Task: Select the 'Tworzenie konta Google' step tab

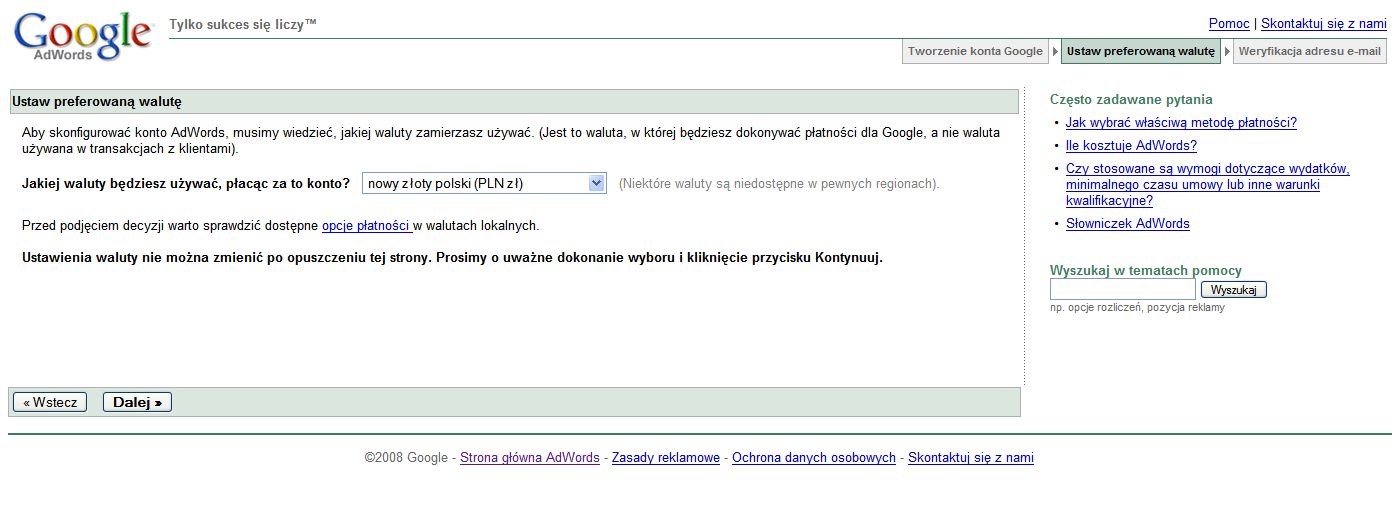Action: pyautogui.click(x=975, y=52)
